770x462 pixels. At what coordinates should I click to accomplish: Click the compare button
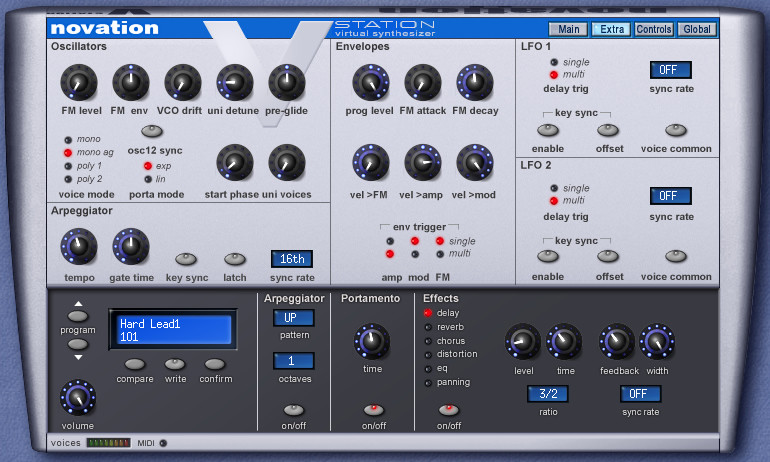tap(135, 364)
